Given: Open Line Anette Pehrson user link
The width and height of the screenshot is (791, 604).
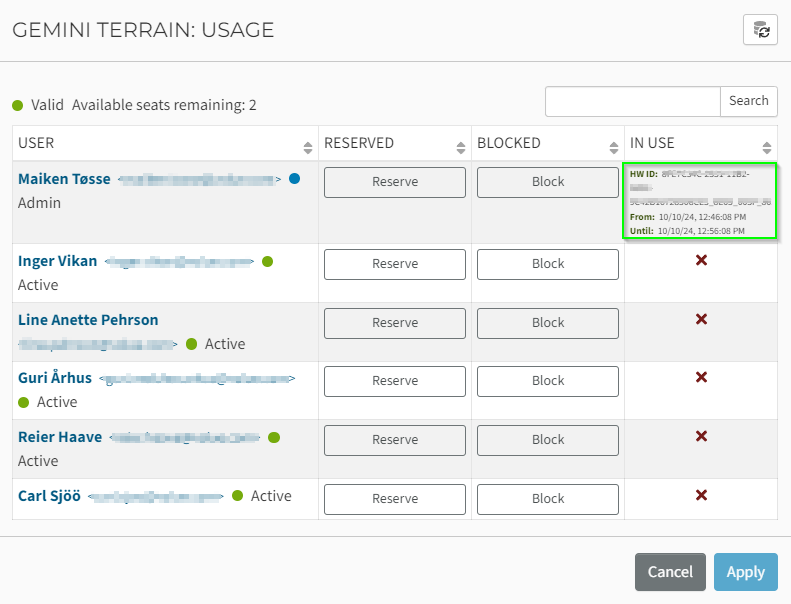Looking at the screenshot, I should 88,320.
